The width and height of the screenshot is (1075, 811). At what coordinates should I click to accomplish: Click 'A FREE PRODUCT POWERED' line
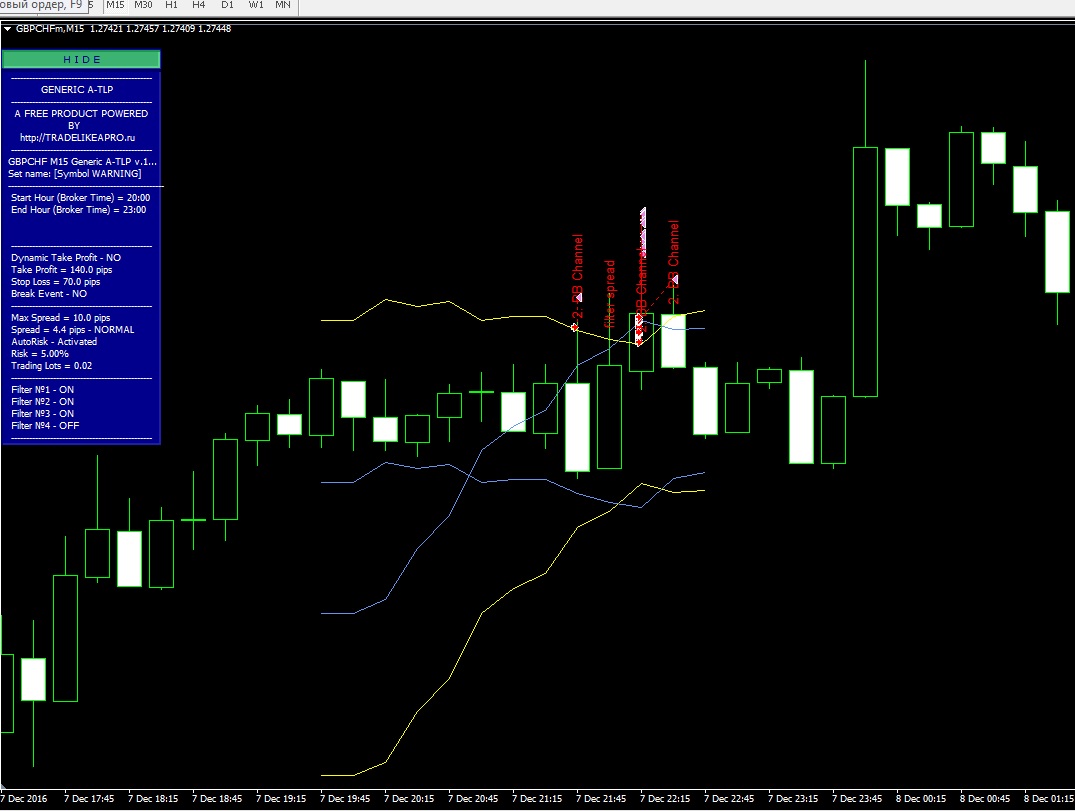point(81,114)
